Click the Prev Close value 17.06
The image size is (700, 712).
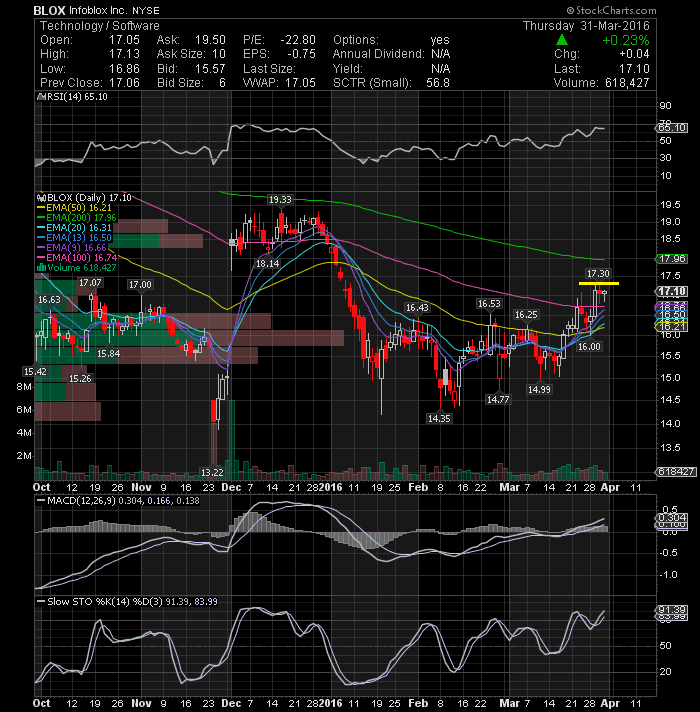click(124, 83)
